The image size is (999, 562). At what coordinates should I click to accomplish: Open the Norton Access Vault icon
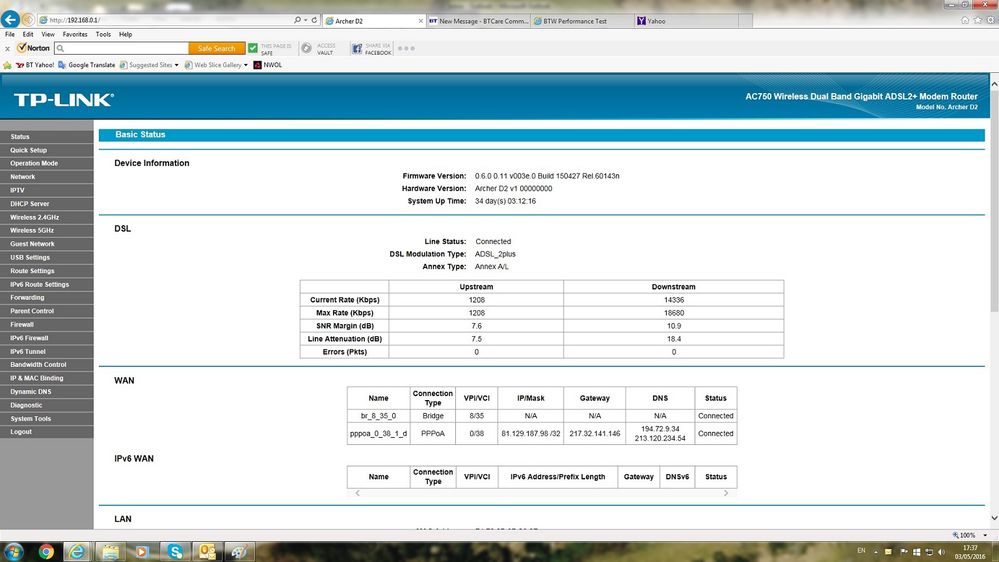(x=306, y=48)
